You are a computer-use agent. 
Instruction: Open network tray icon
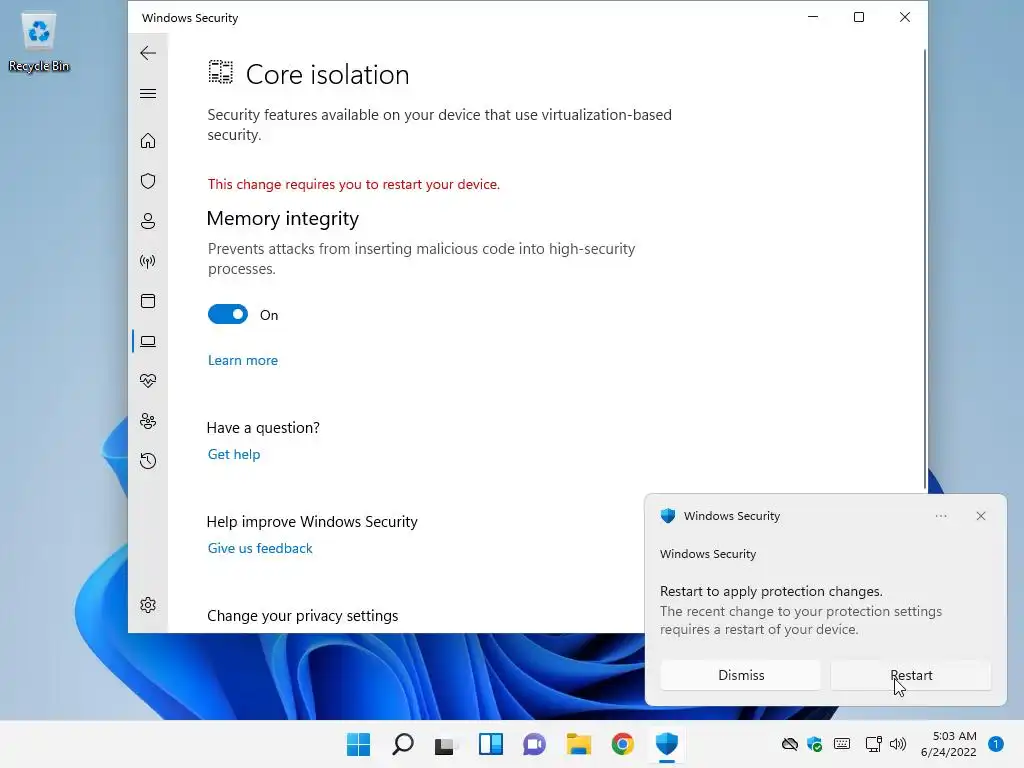(x=873, y=744)
